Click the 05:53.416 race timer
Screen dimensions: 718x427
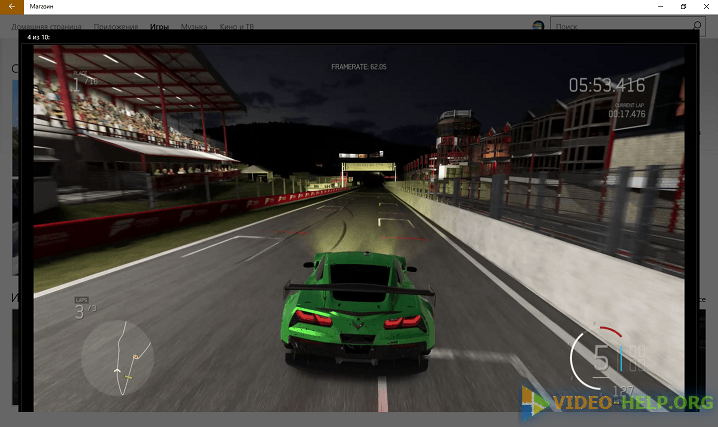point(607,85)
